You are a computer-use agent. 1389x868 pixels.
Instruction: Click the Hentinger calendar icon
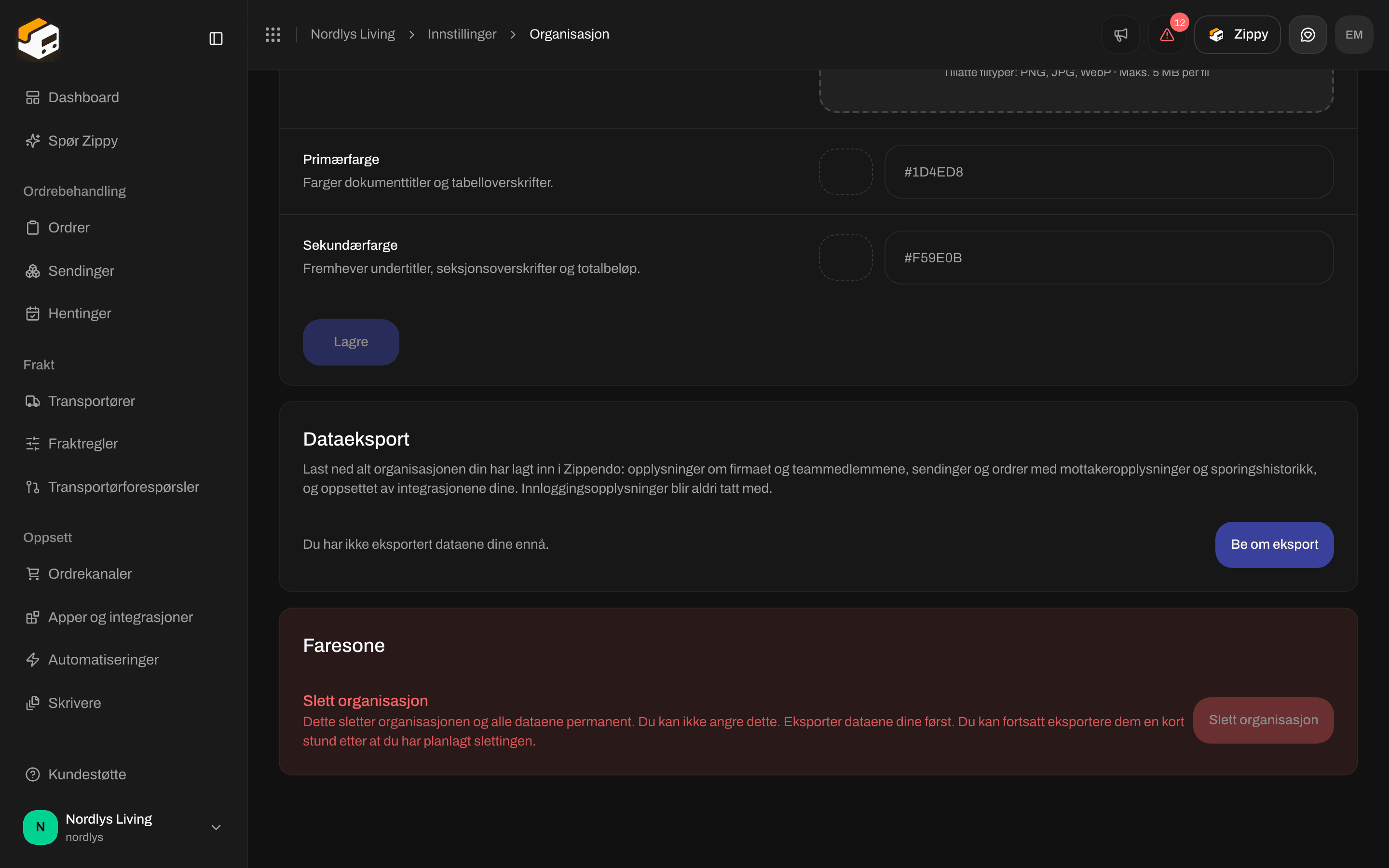pyautogui.click(x=33, y=313)
